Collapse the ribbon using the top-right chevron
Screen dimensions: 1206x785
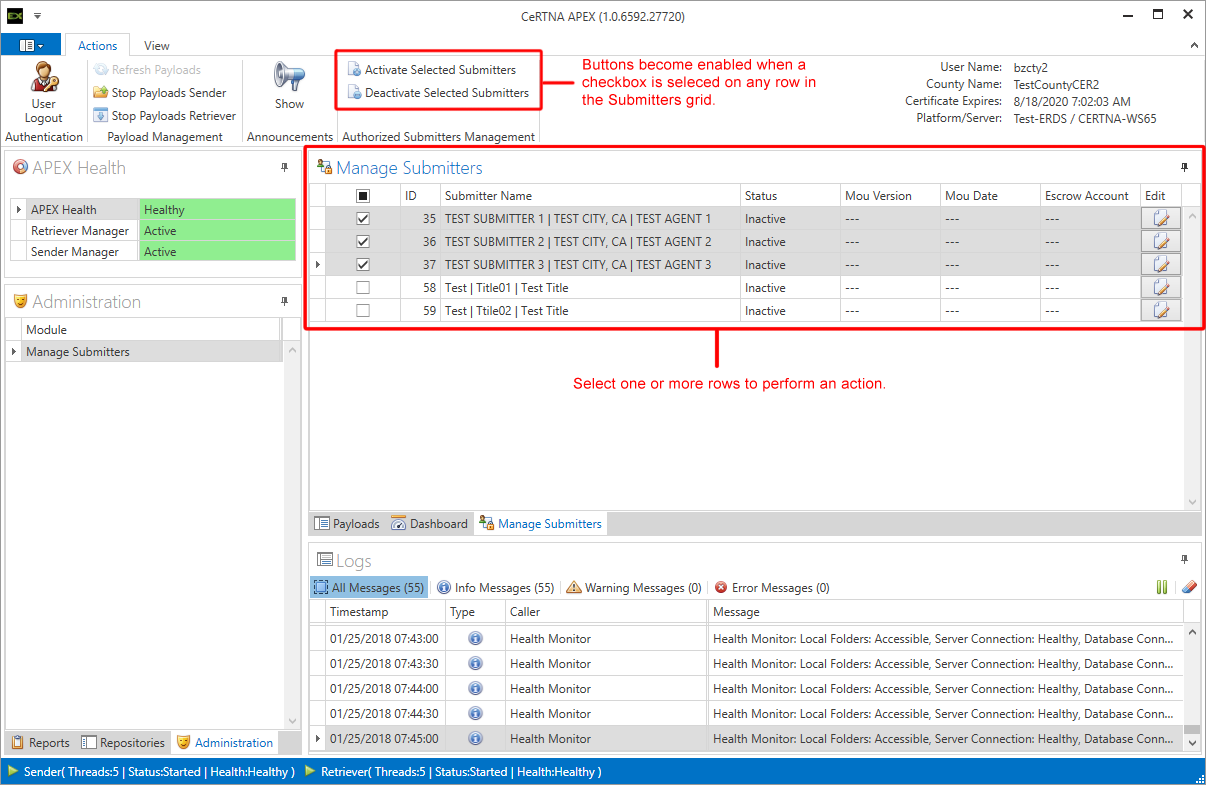pyautogui.click(x=1192, y=46)
